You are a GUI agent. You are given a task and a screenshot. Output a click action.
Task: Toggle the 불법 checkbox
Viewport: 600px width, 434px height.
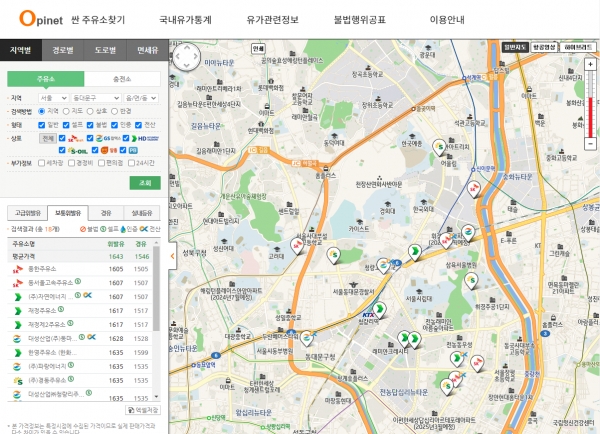click(90, 125)
